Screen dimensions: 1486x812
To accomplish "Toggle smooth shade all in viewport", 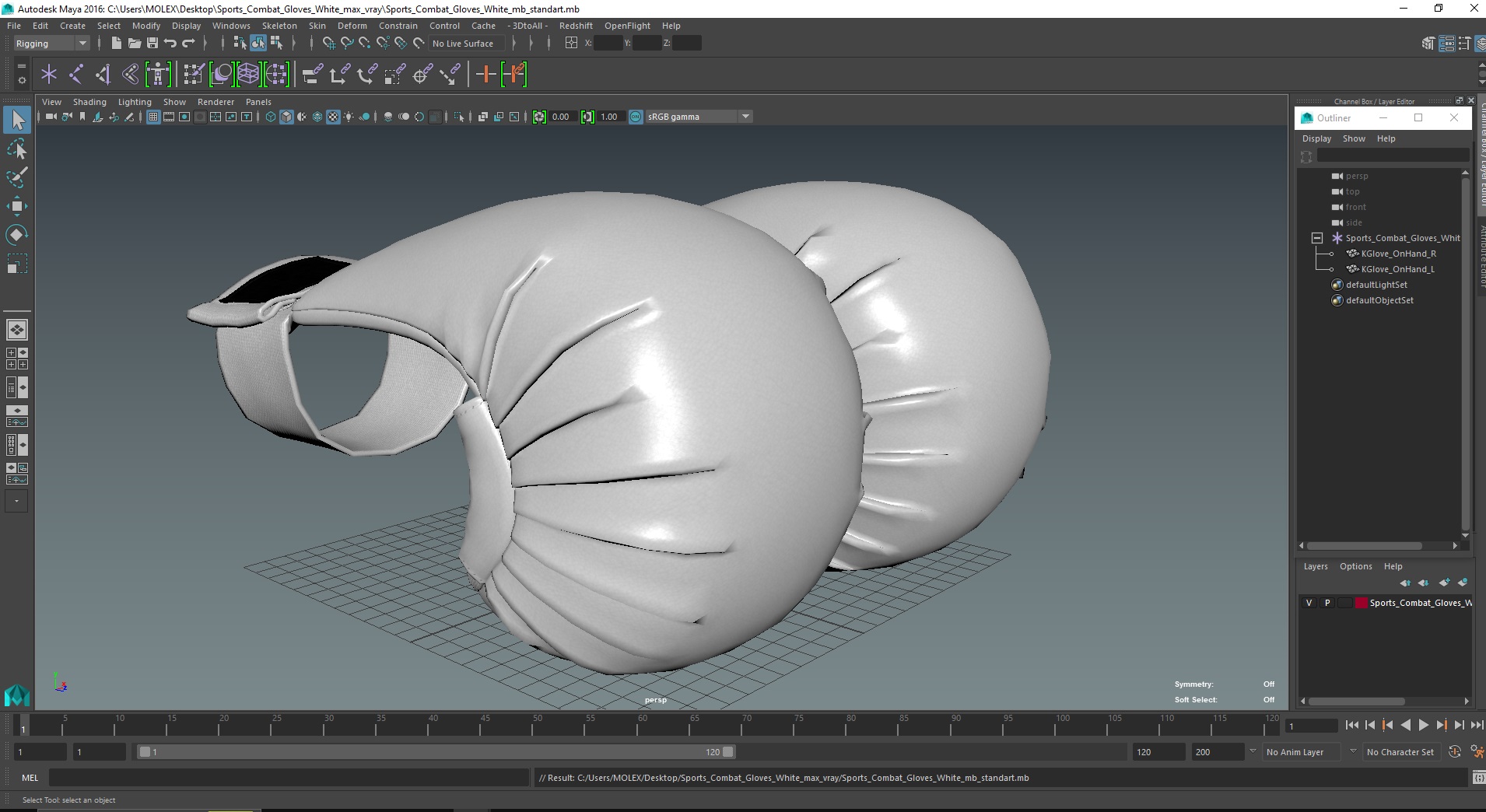I will [x=286, y=117].
